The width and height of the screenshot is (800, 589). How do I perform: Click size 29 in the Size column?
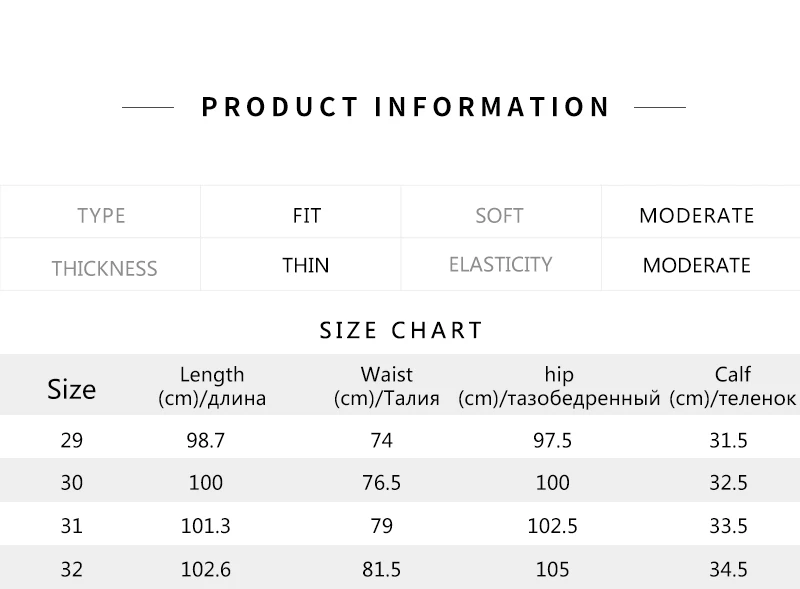(72, 440)
